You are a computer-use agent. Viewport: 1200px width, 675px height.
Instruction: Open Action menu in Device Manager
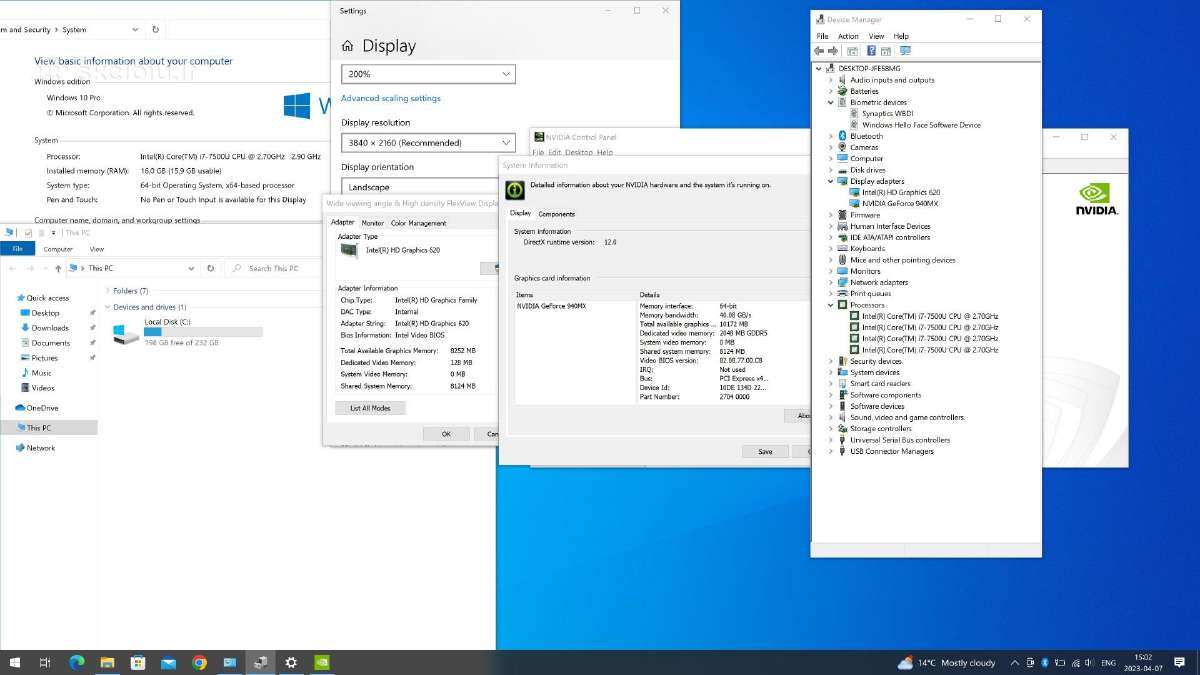848,36
